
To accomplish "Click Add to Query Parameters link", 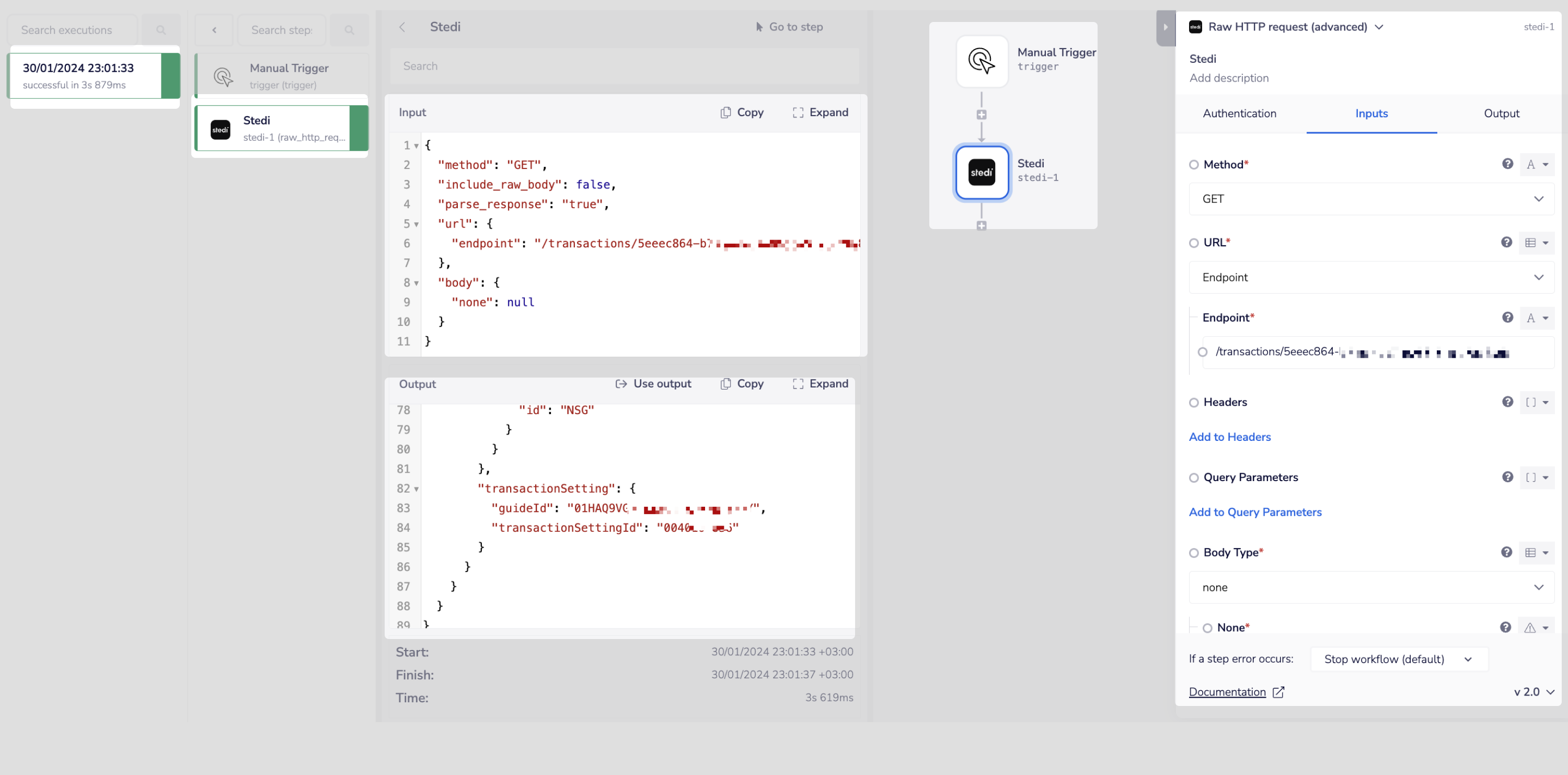I will click(1255, 512).
